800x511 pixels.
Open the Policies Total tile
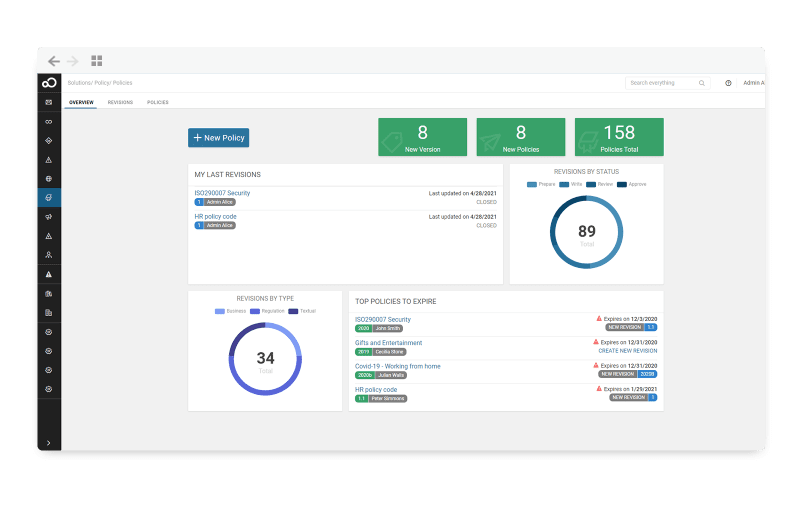click(x=619, y=137)
